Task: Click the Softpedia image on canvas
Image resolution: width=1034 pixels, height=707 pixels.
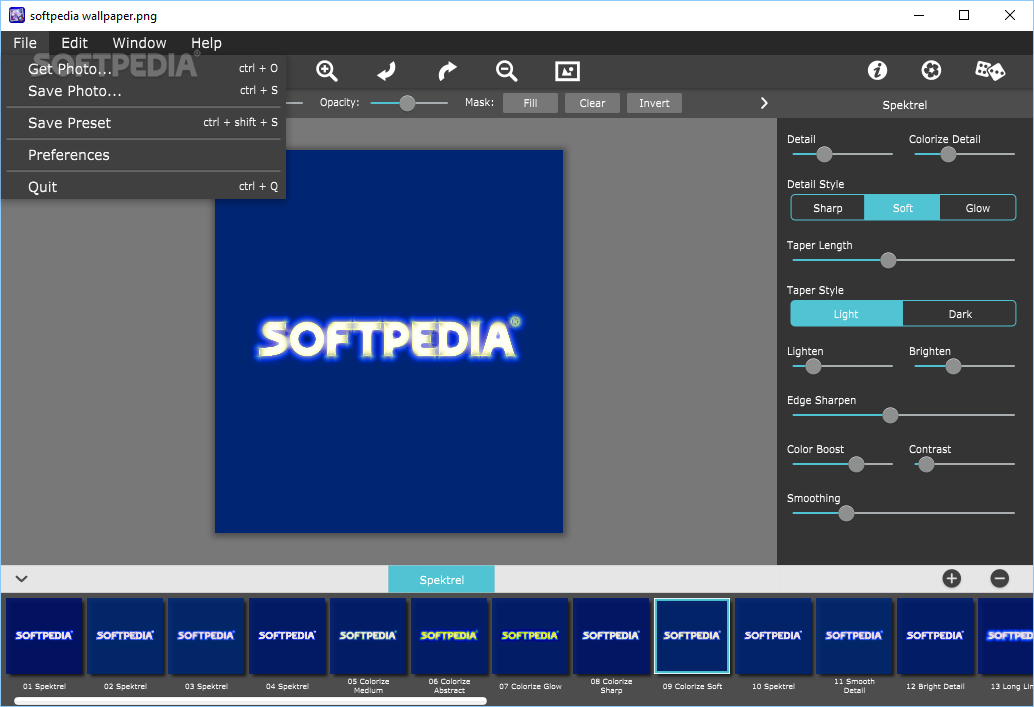Action: click(389, 341)
